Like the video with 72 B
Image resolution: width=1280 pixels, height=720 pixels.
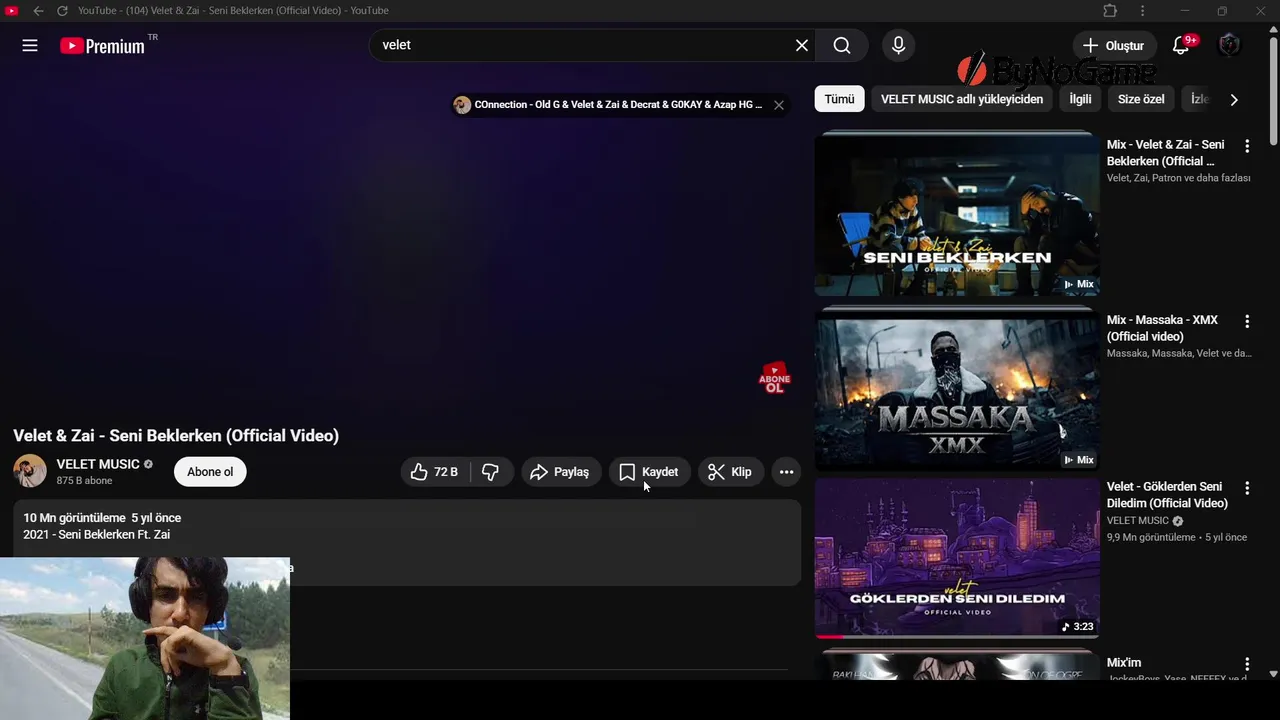pyautogui.click(x=434, y=472)
